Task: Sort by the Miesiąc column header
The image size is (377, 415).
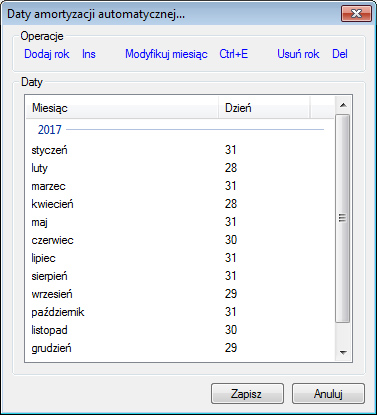Action: pos(122,108)
